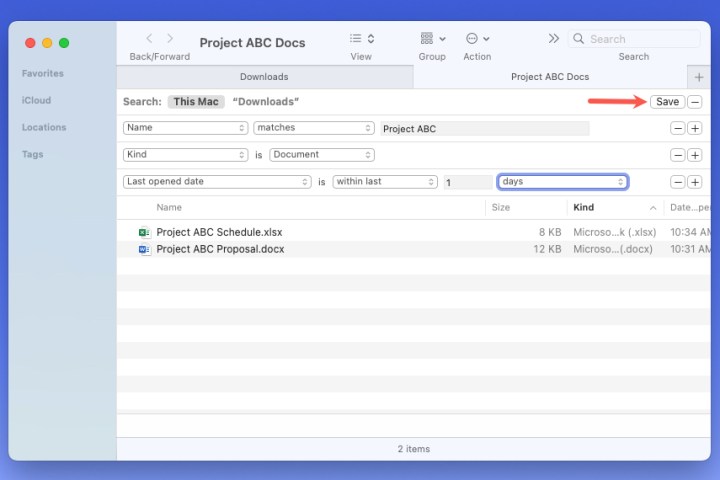Open the Name criteria dropdown
This screenshot has height=480, width=720.
185,128
